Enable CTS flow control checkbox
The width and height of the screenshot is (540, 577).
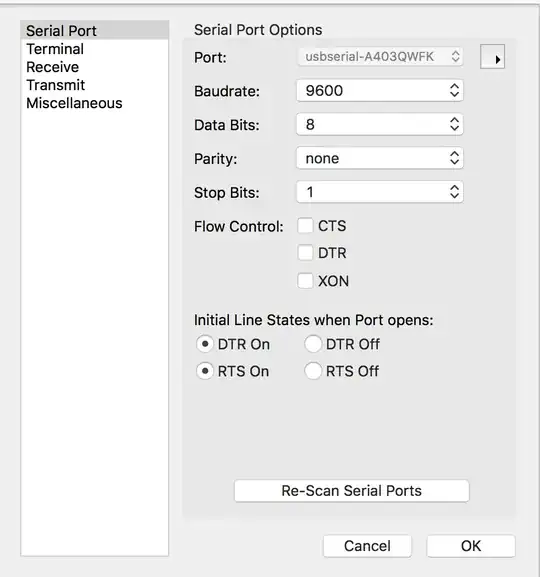[x=305, y=226]
